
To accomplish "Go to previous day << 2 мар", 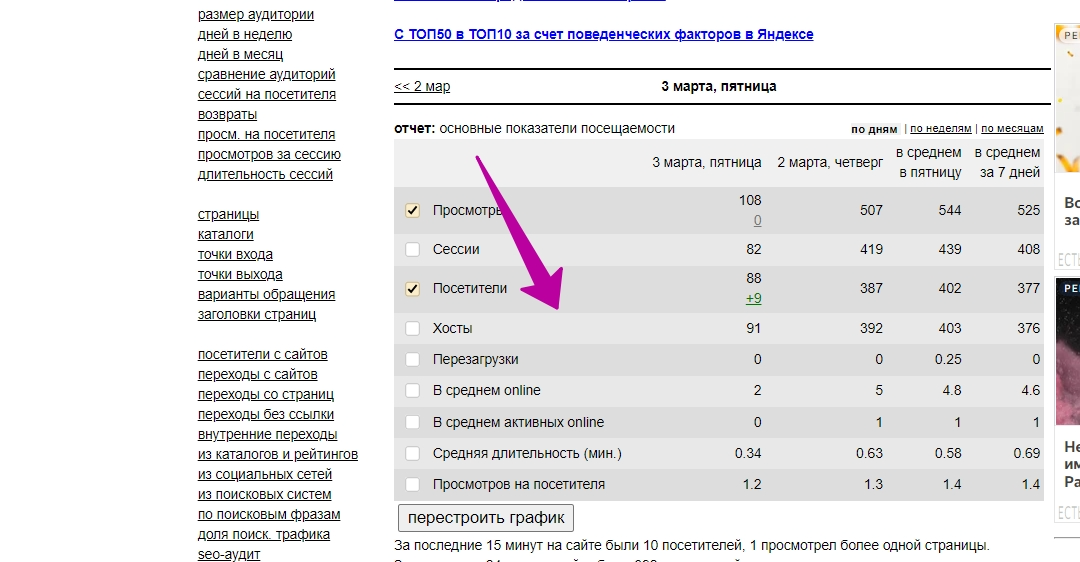I will (x=422, y=87).
